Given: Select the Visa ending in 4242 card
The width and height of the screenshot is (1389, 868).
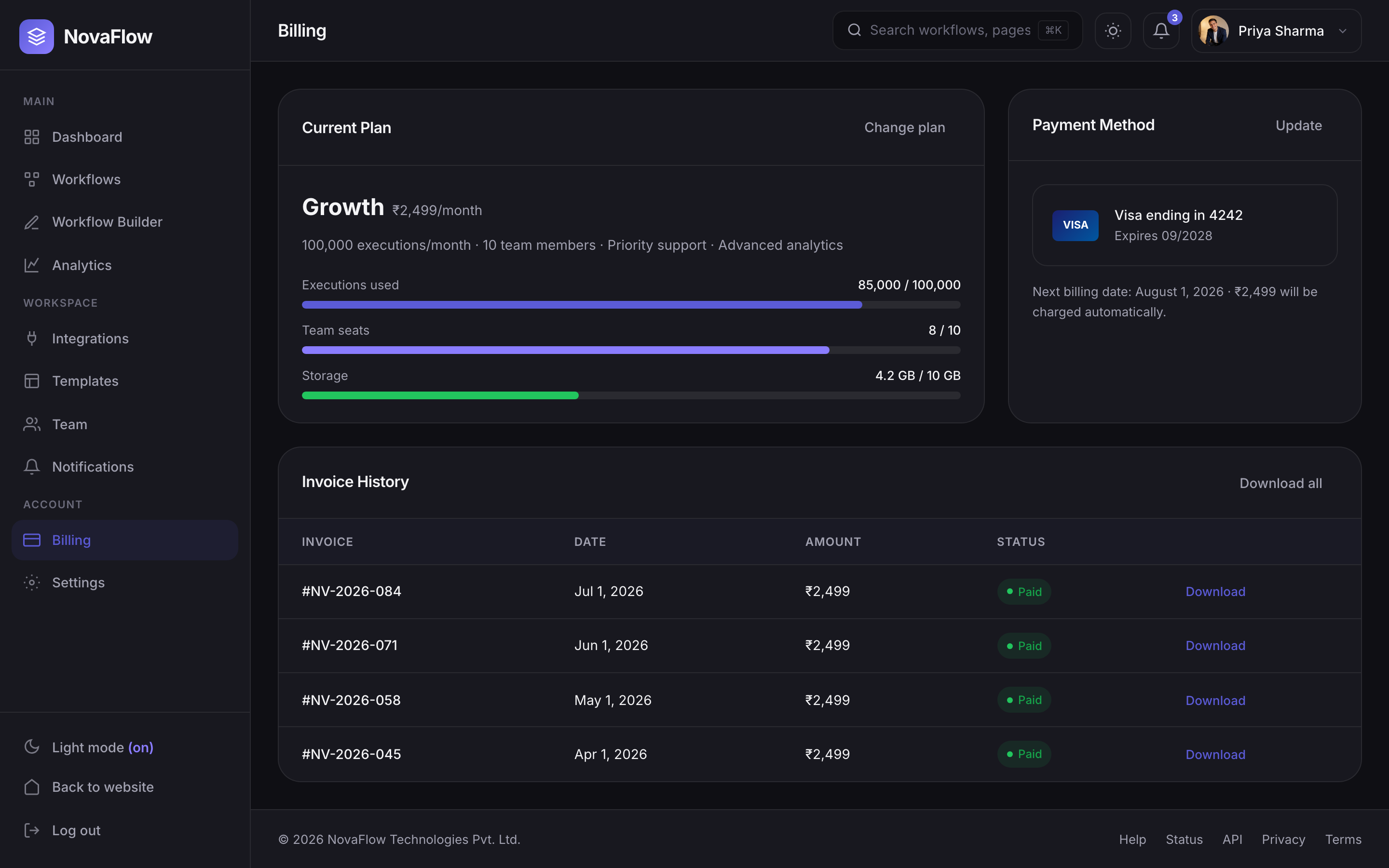Looking at the screenshot, I should click(x=1185, y=225).
